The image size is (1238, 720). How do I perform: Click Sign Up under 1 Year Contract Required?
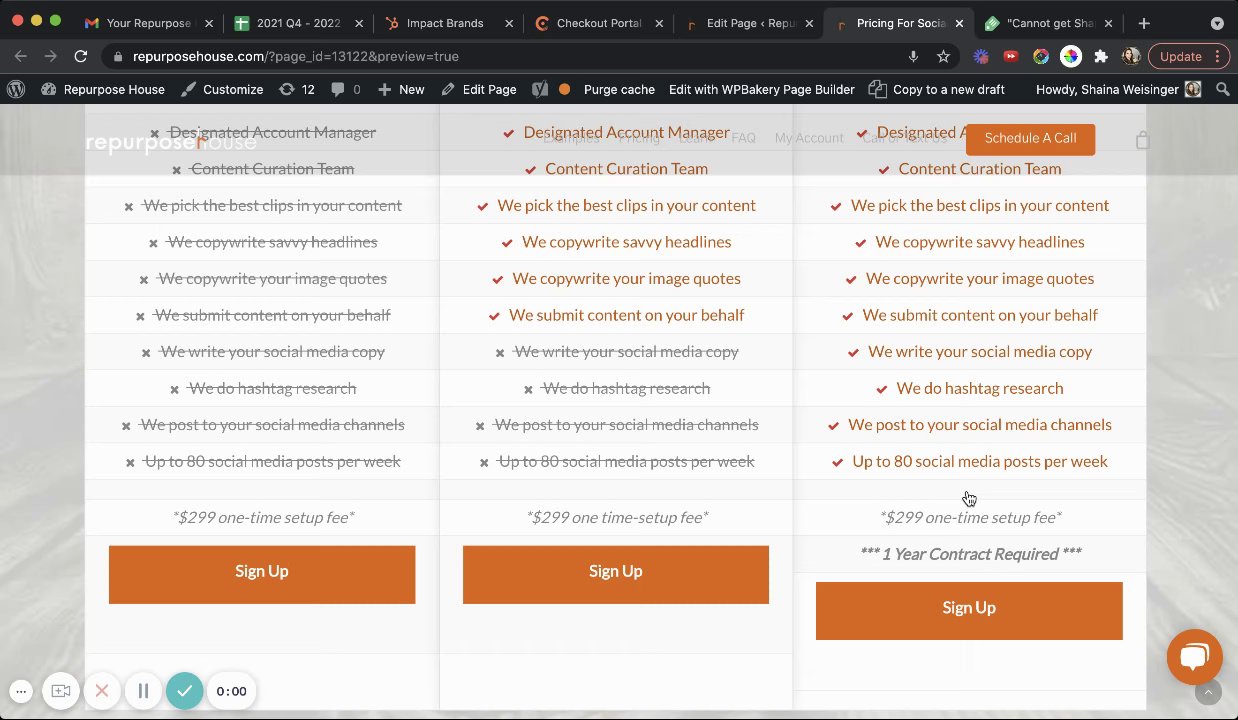(969, 610)
